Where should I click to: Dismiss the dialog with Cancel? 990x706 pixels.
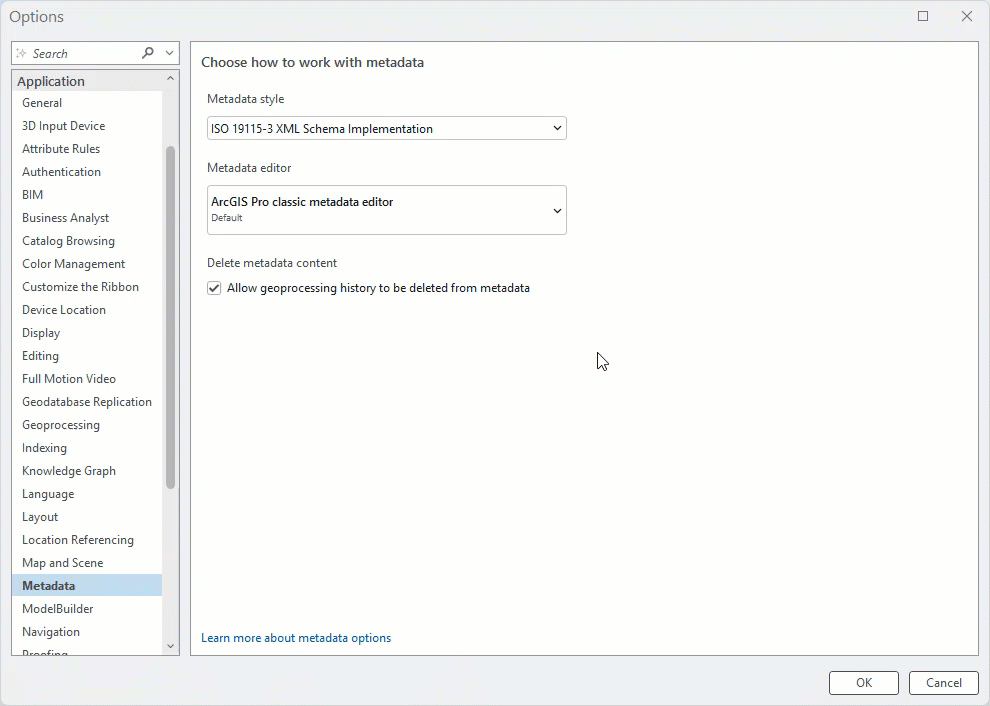tap(942, 682)
